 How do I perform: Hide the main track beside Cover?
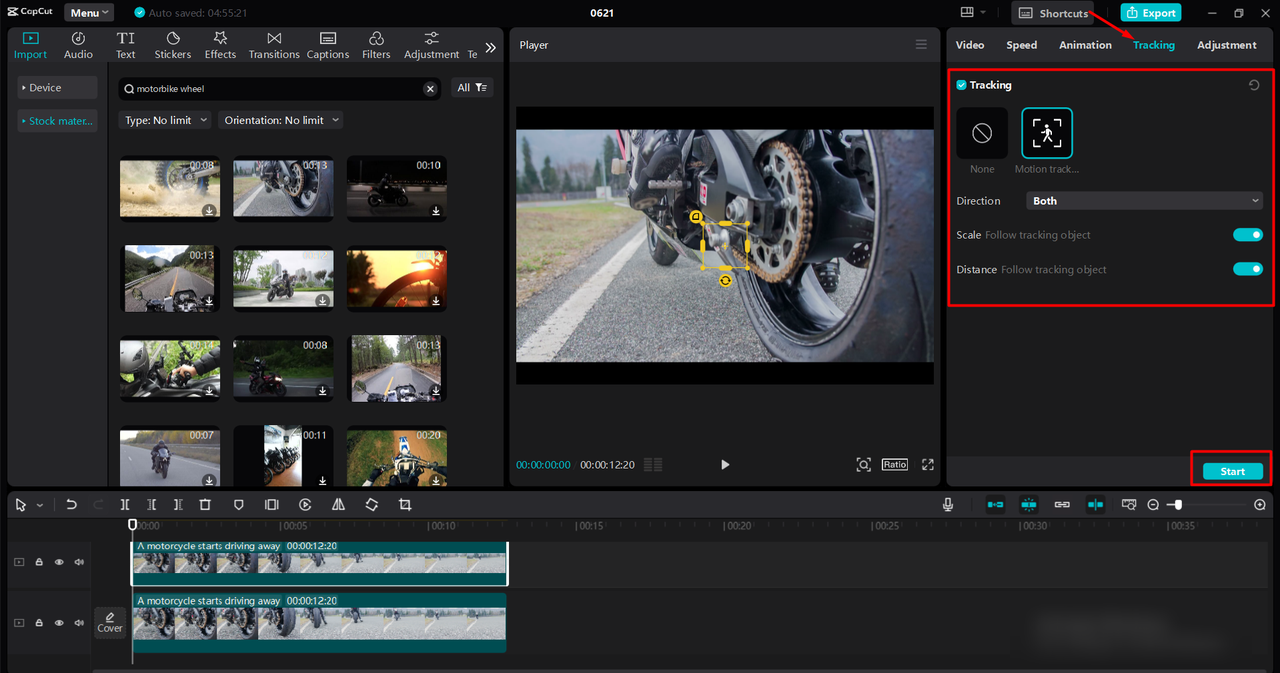[59, 622]
